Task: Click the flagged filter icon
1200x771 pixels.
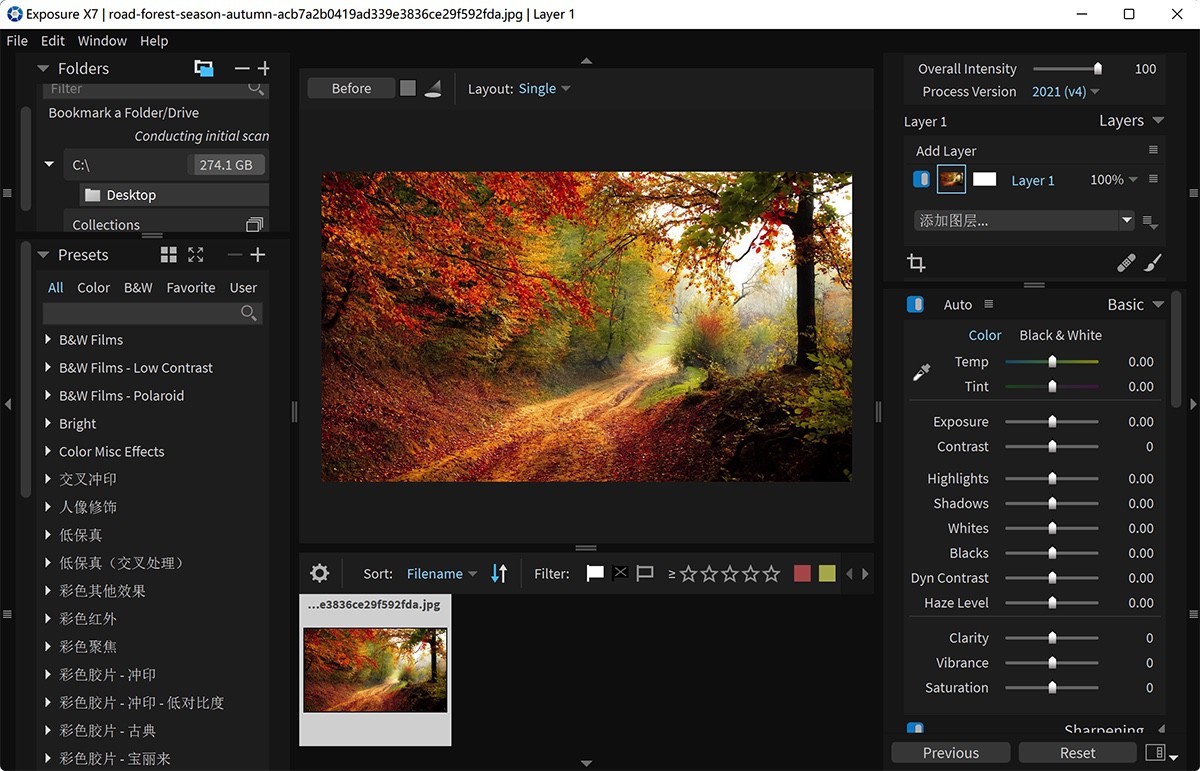Action: click(595, 573)
